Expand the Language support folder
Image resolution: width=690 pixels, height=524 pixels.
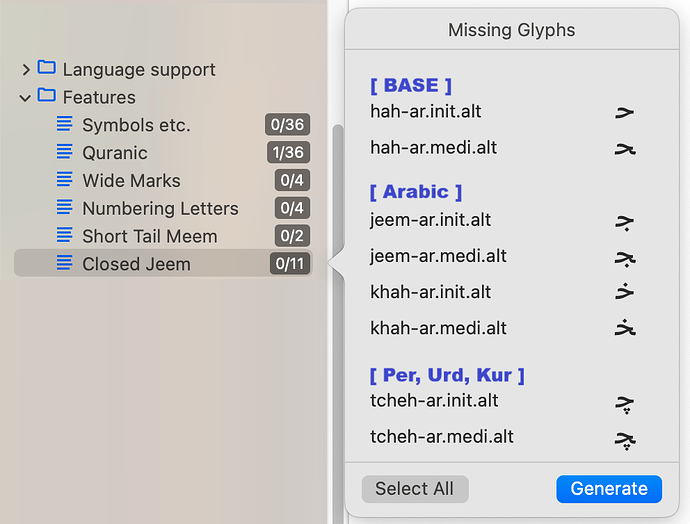pos(26,70)
